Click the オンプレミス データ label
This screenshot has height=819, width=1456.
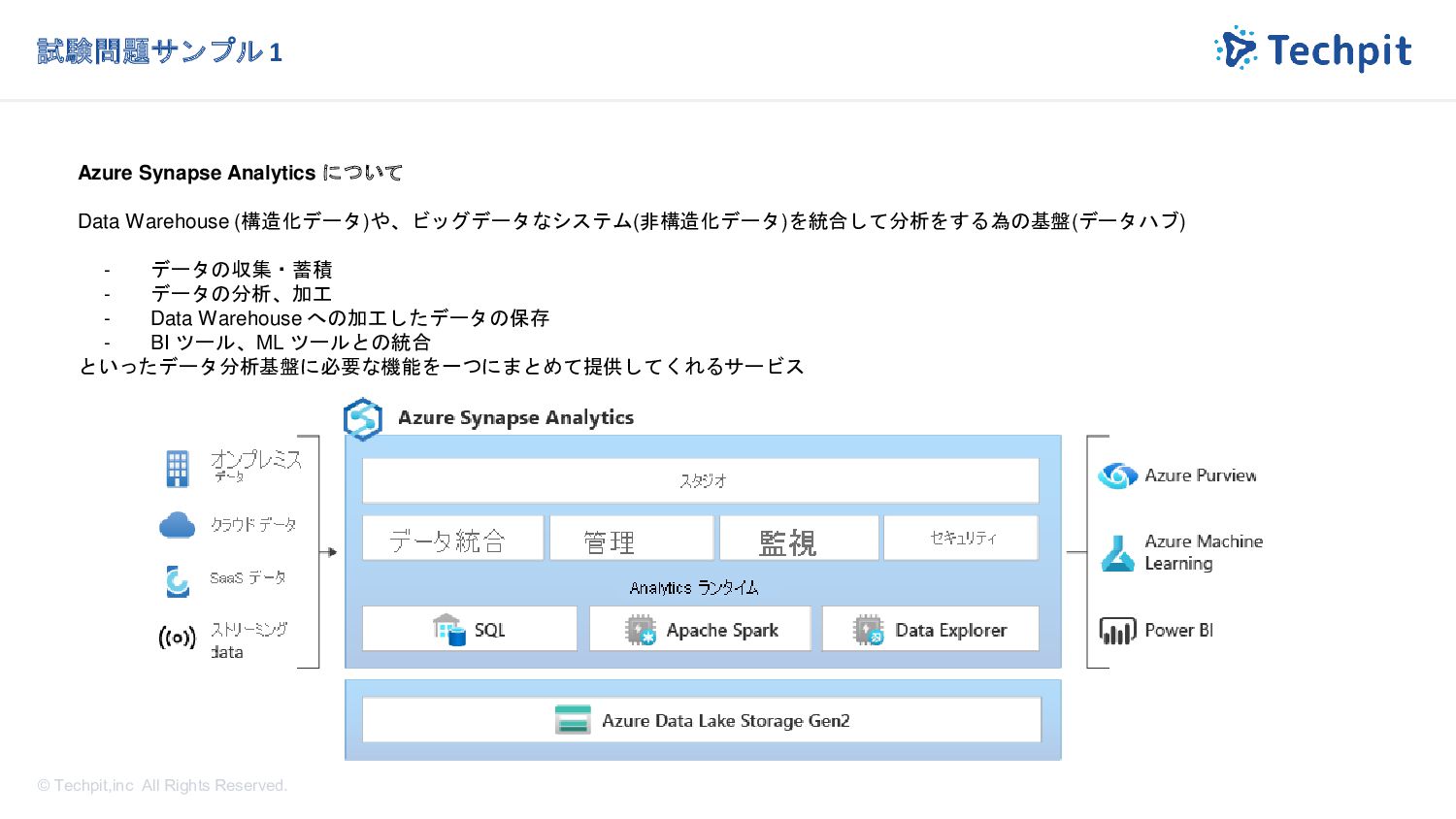click(x=256, y=466)
